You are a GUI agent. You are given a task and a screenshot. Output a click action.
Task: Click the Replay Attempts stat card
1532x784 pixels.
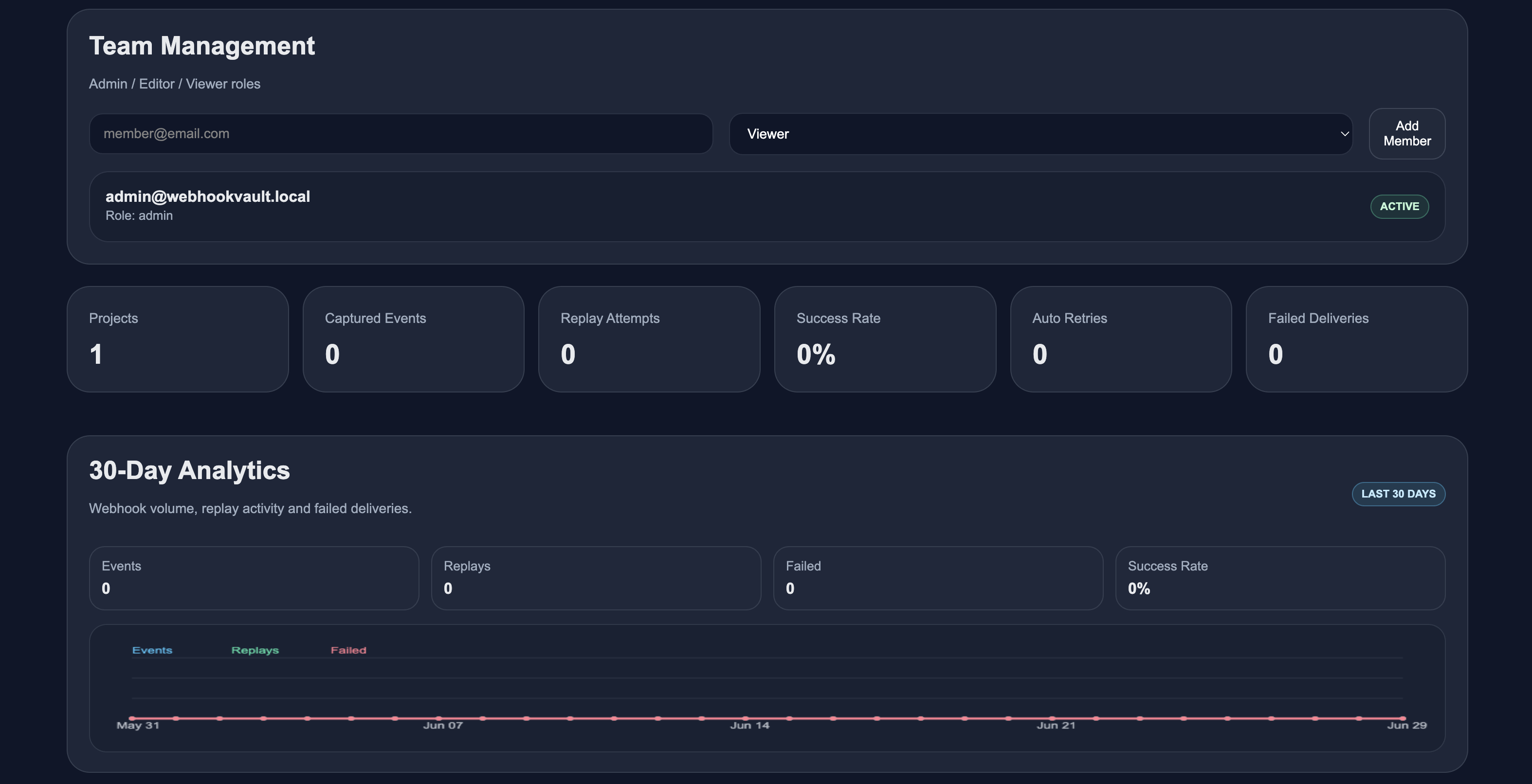tap(649, 339)
